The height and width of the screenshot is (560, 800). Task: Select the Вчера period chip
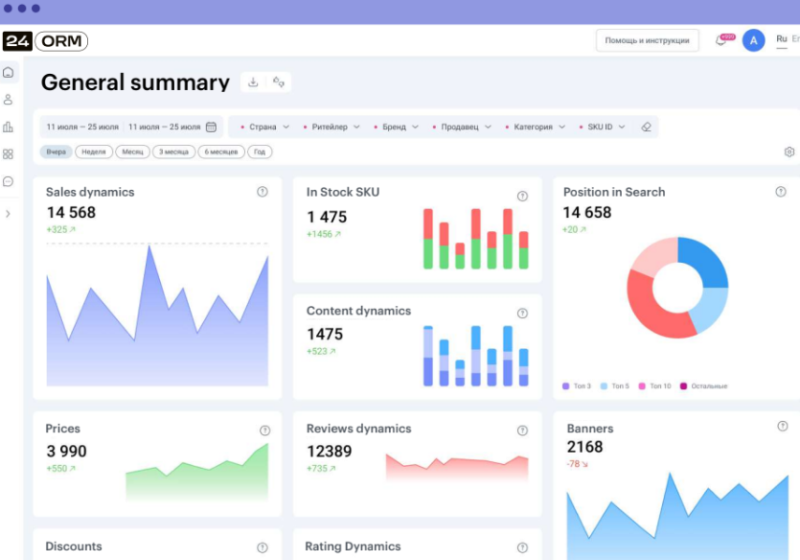56,152
